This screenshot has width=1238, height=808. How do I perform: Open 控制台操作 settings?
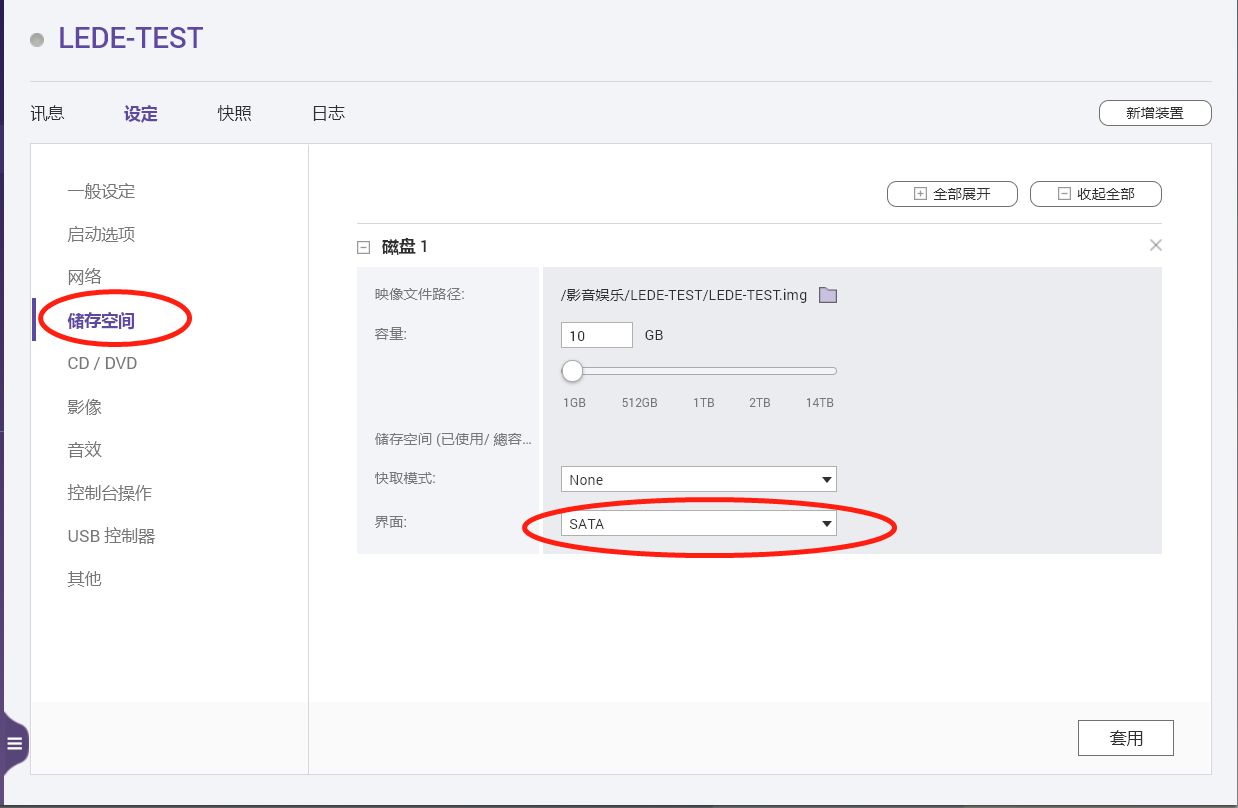110,493
